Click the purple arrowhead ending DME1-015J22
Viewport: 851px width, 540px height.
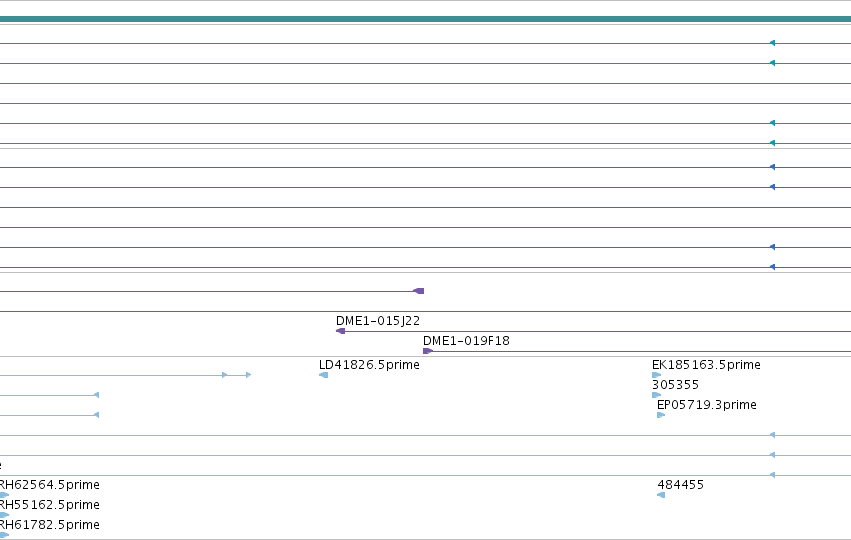click(340, 331)
